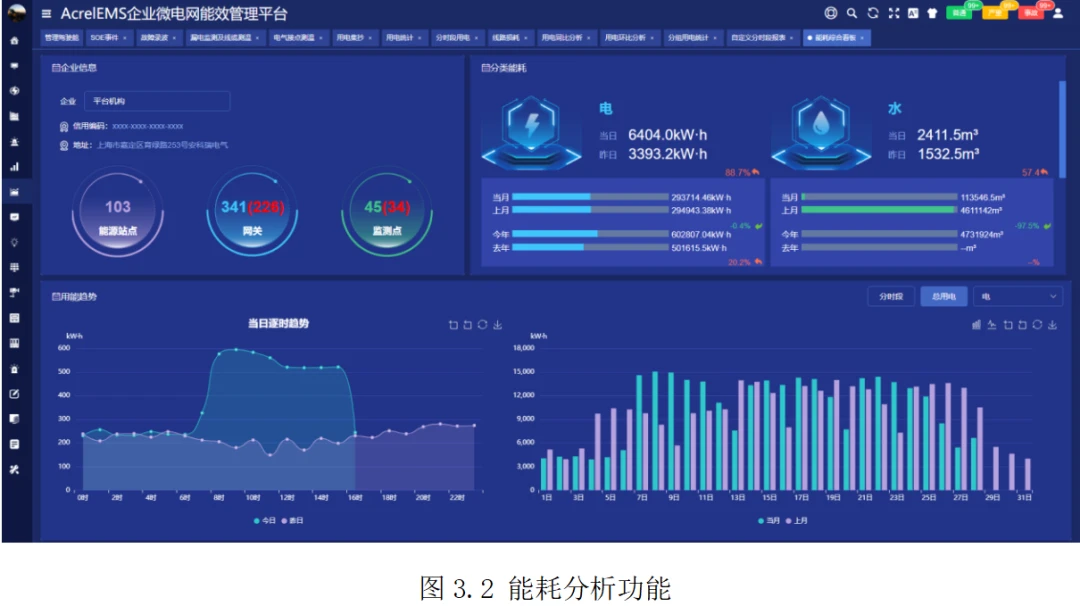Open the 企业 平台机构 selection box
The image size is (1080, 606).
158,101
